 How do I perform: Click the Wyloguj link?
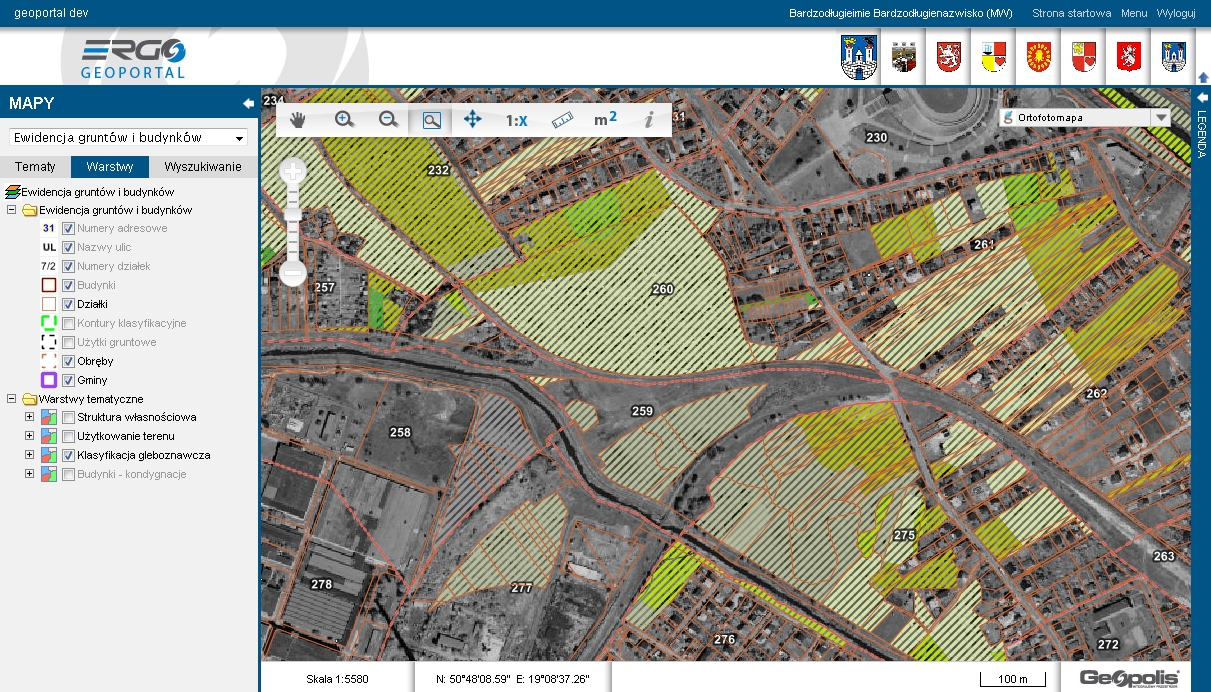click(1176, 14)
